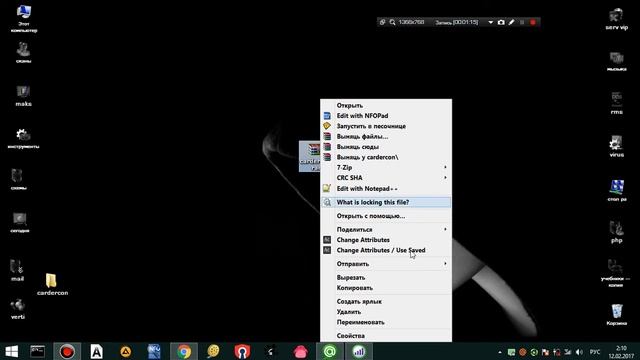Choose Вырезать from the menu

click(386, 278)
